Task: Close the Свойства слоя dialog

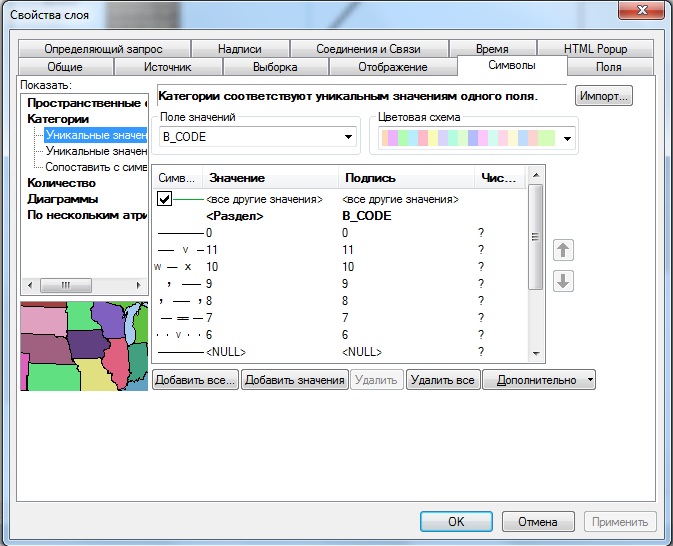Action: pyautogui.click(x=642, y=9)
